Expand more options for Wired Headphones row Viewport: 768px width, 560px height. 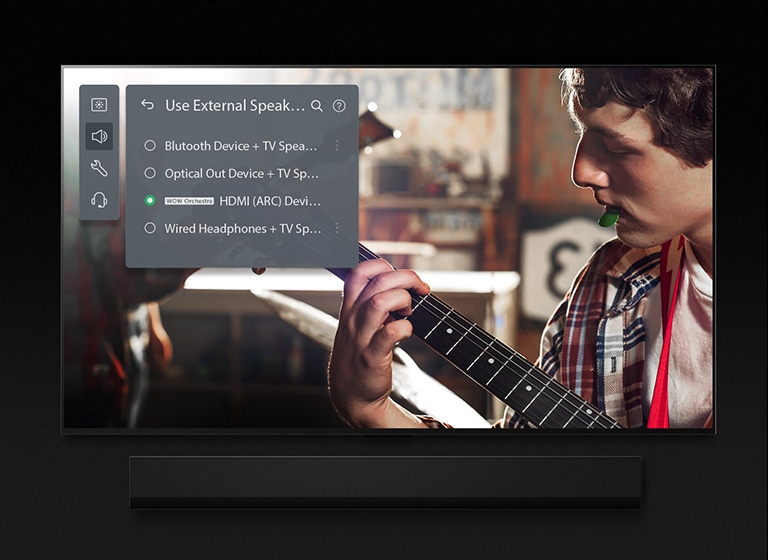click(x=337, y=228)
